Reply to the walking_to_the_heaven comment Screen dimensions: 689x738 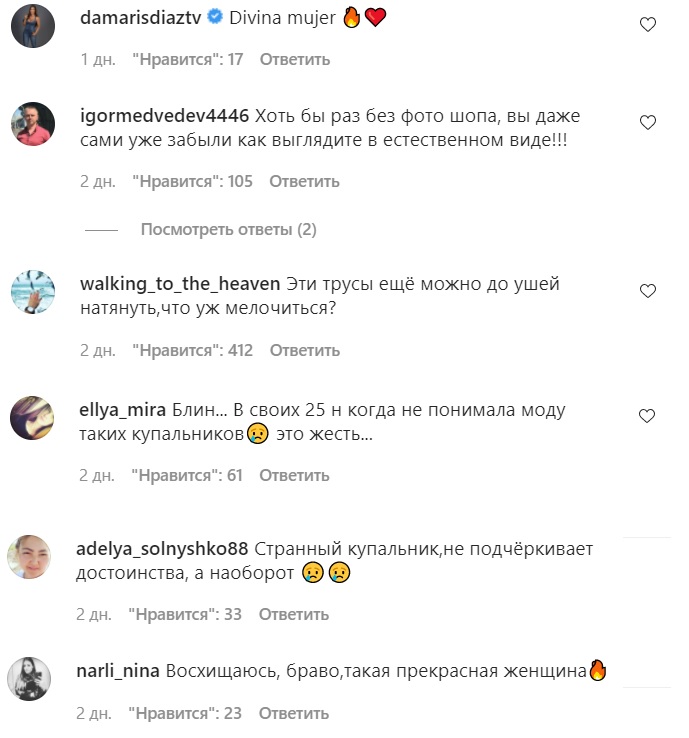(305, 351)
